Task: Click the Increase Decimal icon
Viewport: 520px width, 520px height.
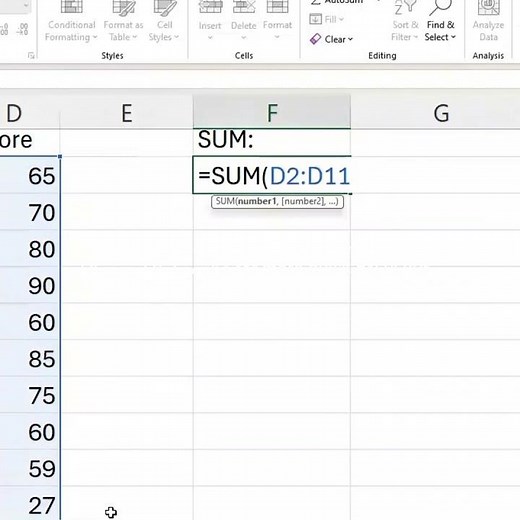Action: click(4, 29)
